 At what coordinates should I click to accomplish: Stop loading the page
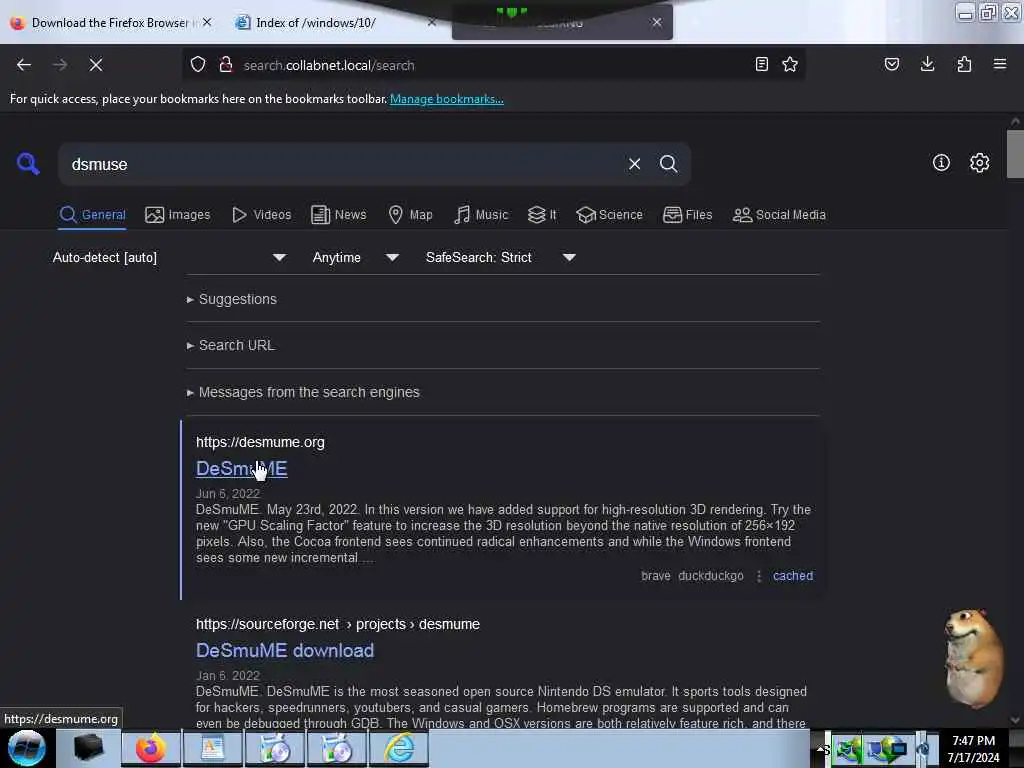tap(95, 65)
